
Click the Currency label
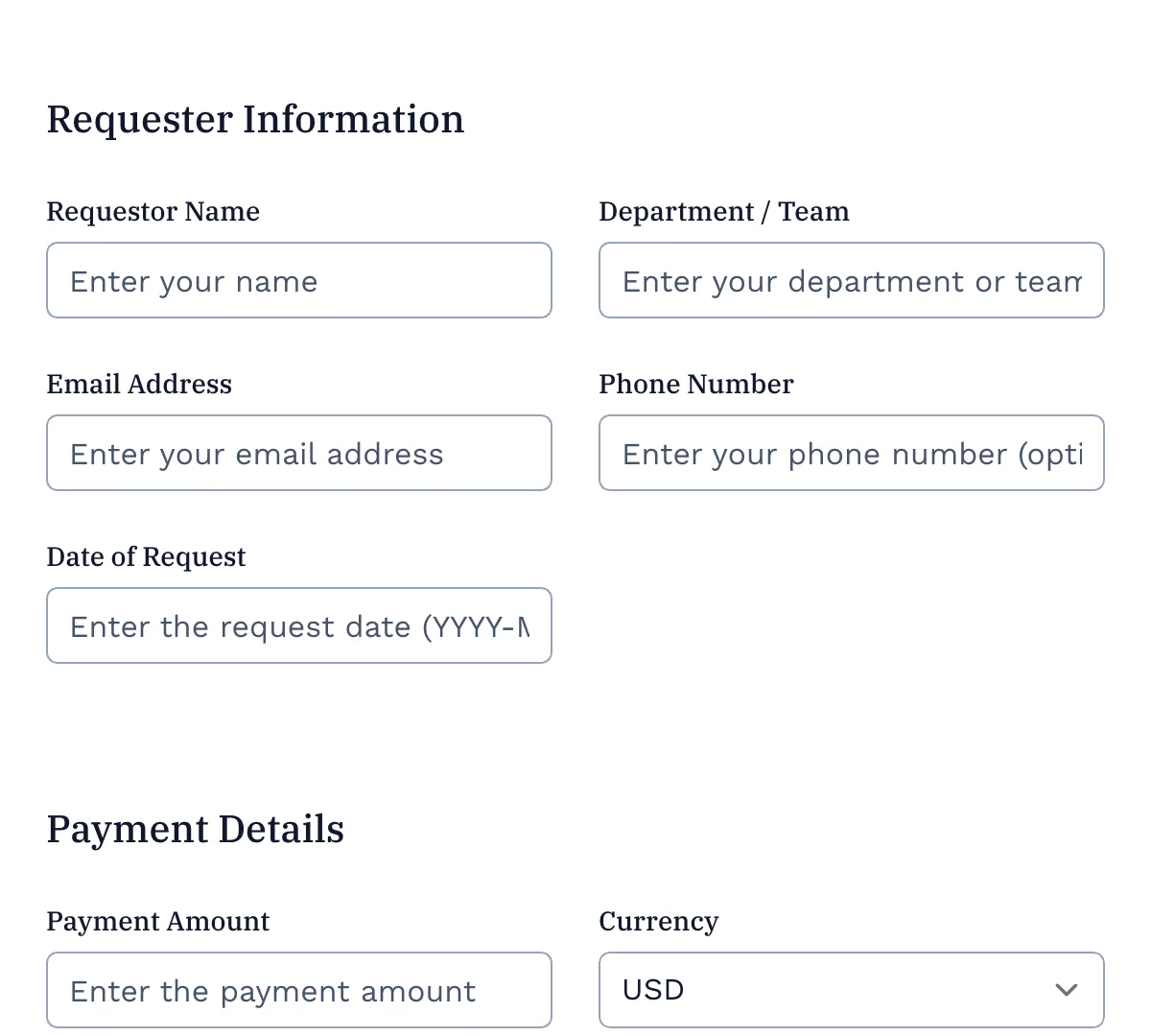click(659, 921)
